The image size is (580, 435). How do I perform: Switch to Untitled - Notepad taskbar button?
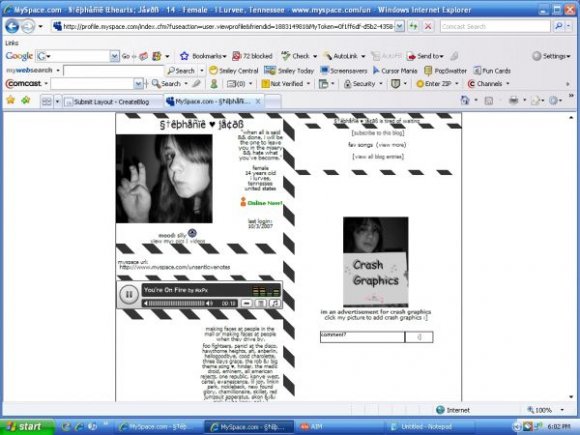tap(429, 426)
